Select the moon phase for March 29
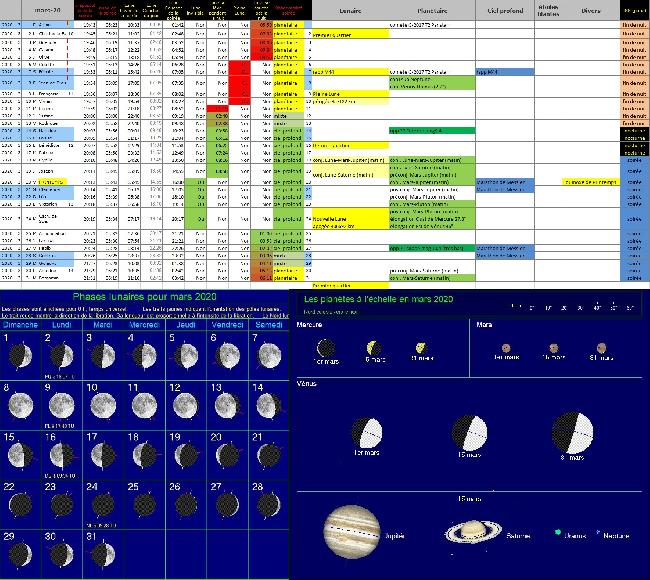 tap(20, 554)
